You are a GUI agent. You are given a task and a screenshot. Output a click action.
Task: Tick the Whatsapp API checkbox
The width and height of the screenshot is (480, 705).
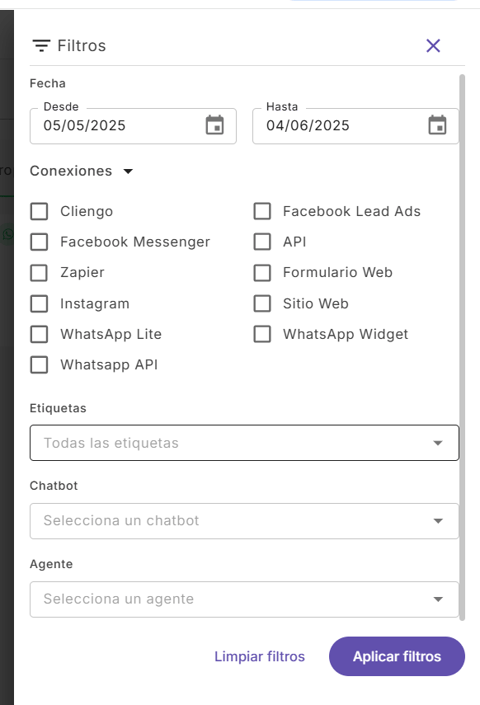tap(39, 365)
